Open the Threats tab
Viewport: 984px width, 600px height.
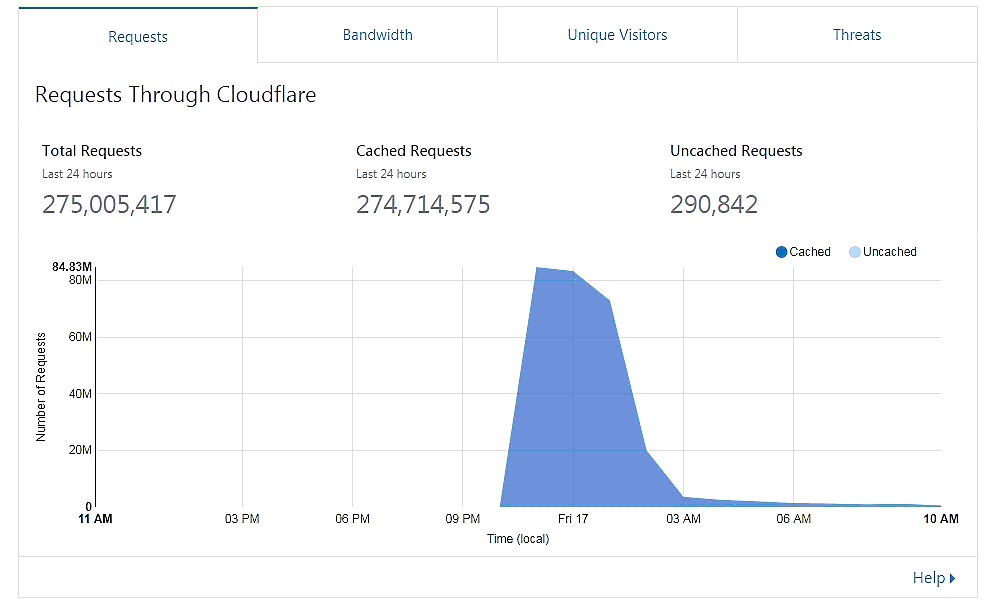coord(856,35)
